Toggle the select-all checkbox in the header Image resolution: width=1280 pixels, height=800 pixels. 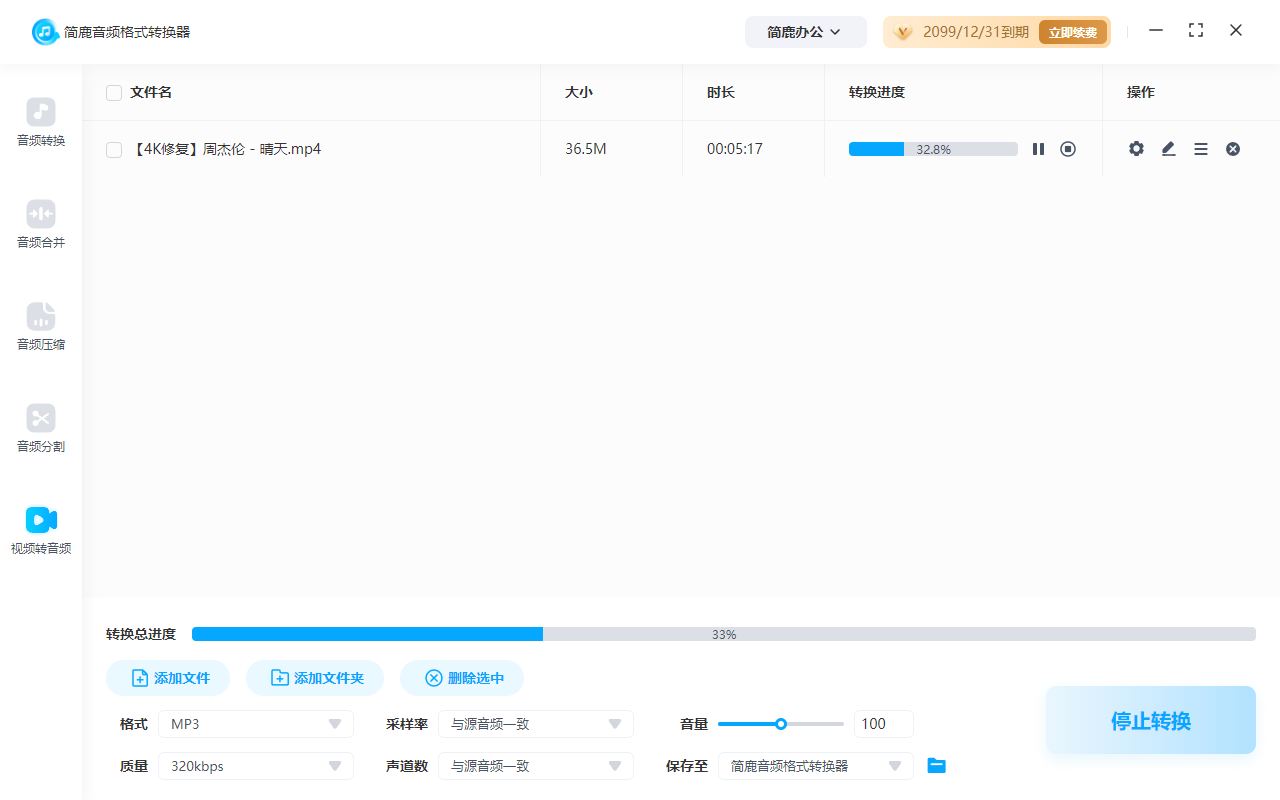(x=114, y=92)
